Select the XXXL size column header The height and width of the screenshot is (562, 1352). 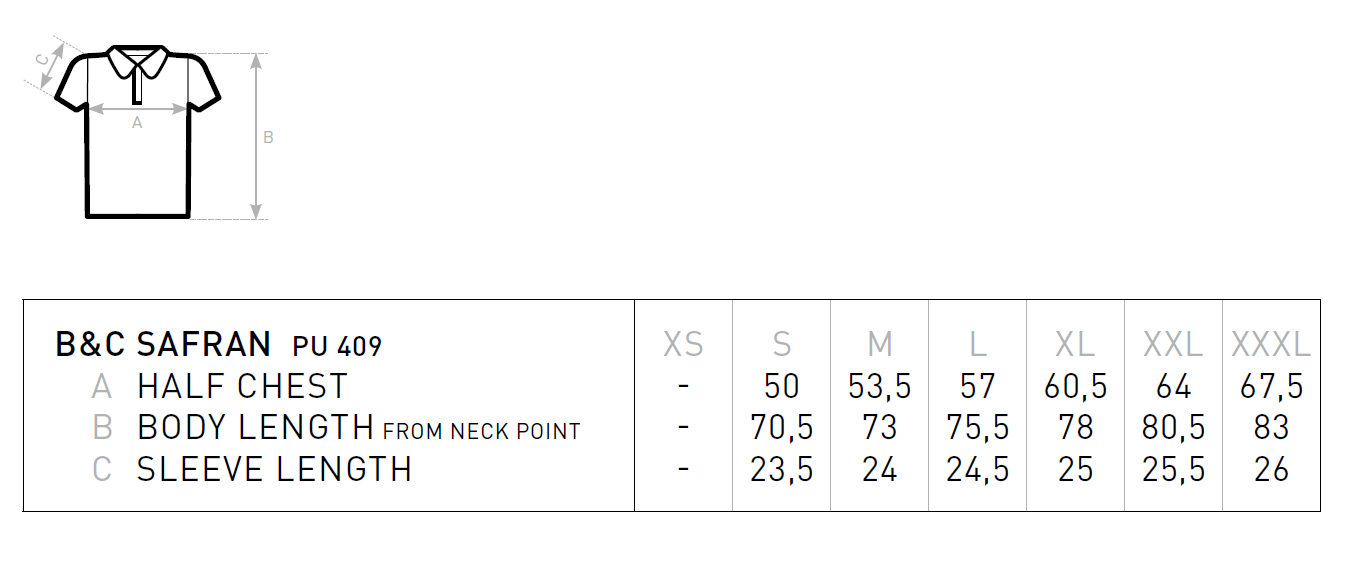pyautogui.click(x=1271, y=345)
